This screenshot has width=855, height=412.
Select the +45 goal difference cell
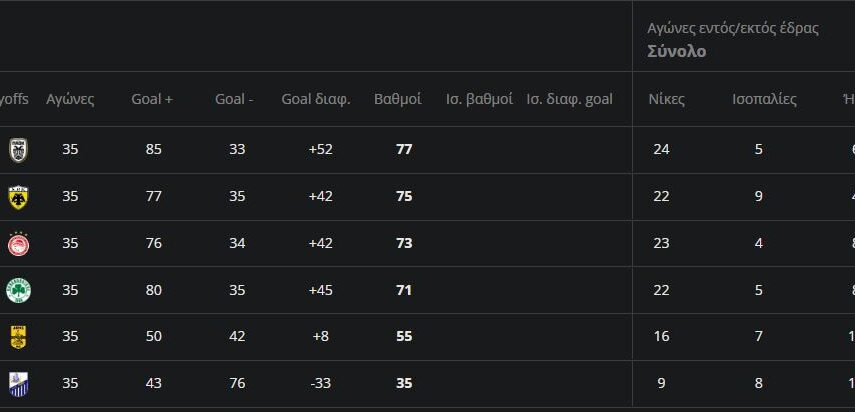321,290
